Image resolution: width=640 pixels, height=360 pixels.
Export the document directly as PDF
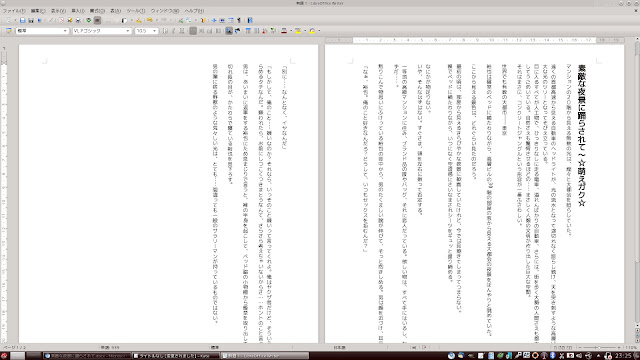coord(61,20)
